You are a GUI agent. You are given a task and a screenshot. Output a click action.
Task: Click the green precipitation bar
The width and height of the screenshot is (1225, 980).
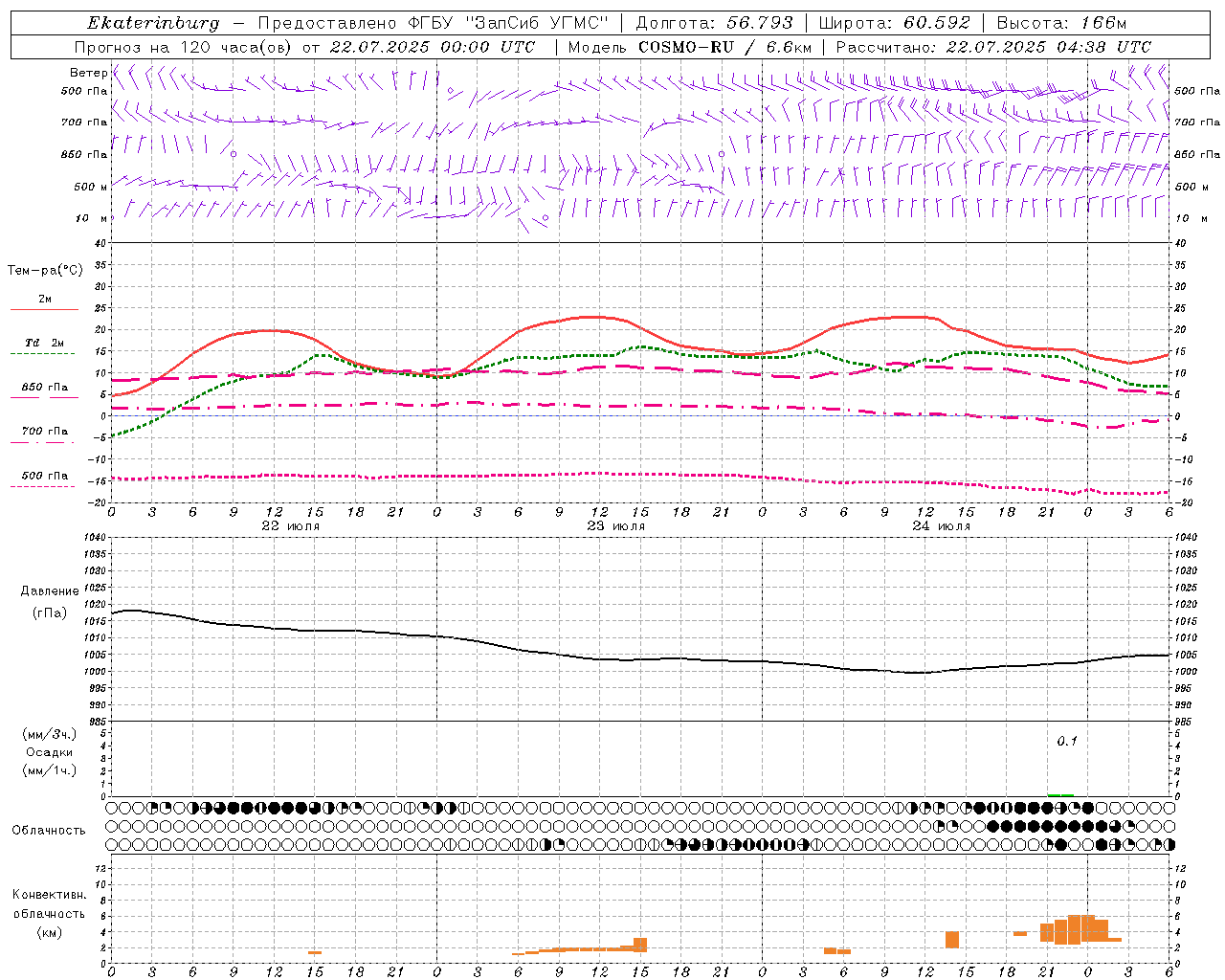pos(1060,794)
